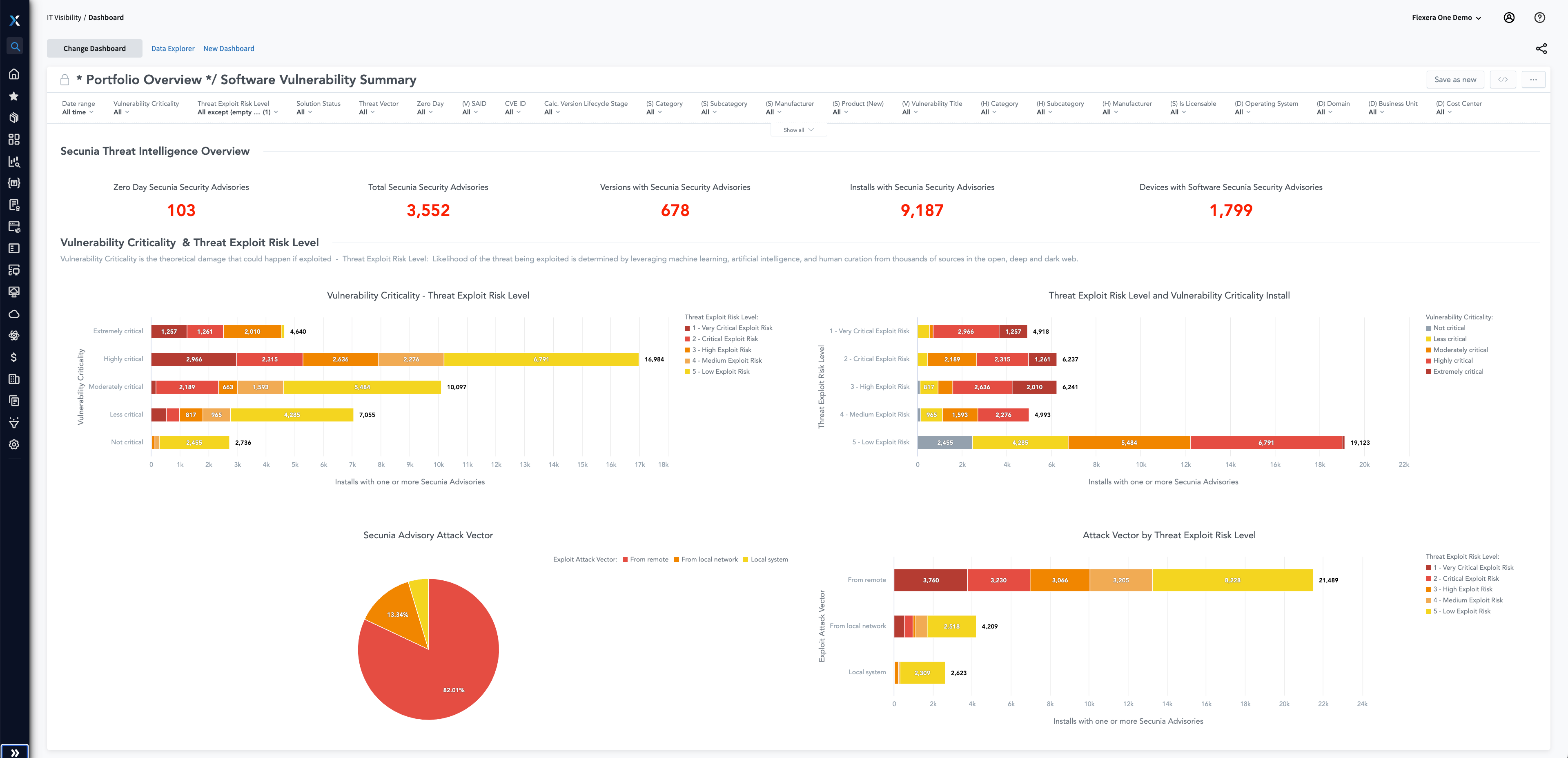This screenshot has width=1568, height=758.
Task: Click the embed code button near Save as new
Action: 1503,79
